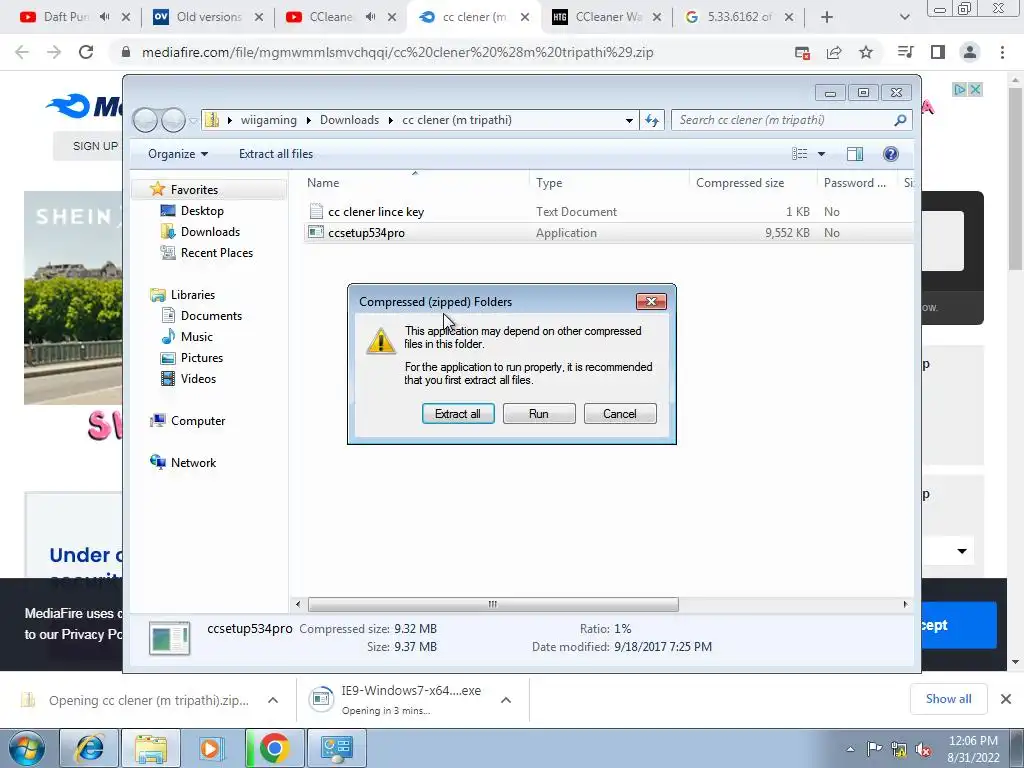Refresh the Explorer folder view
The width and height of the screenshot is (1024, 768).
pyautogui.click(x=652, y=120)
